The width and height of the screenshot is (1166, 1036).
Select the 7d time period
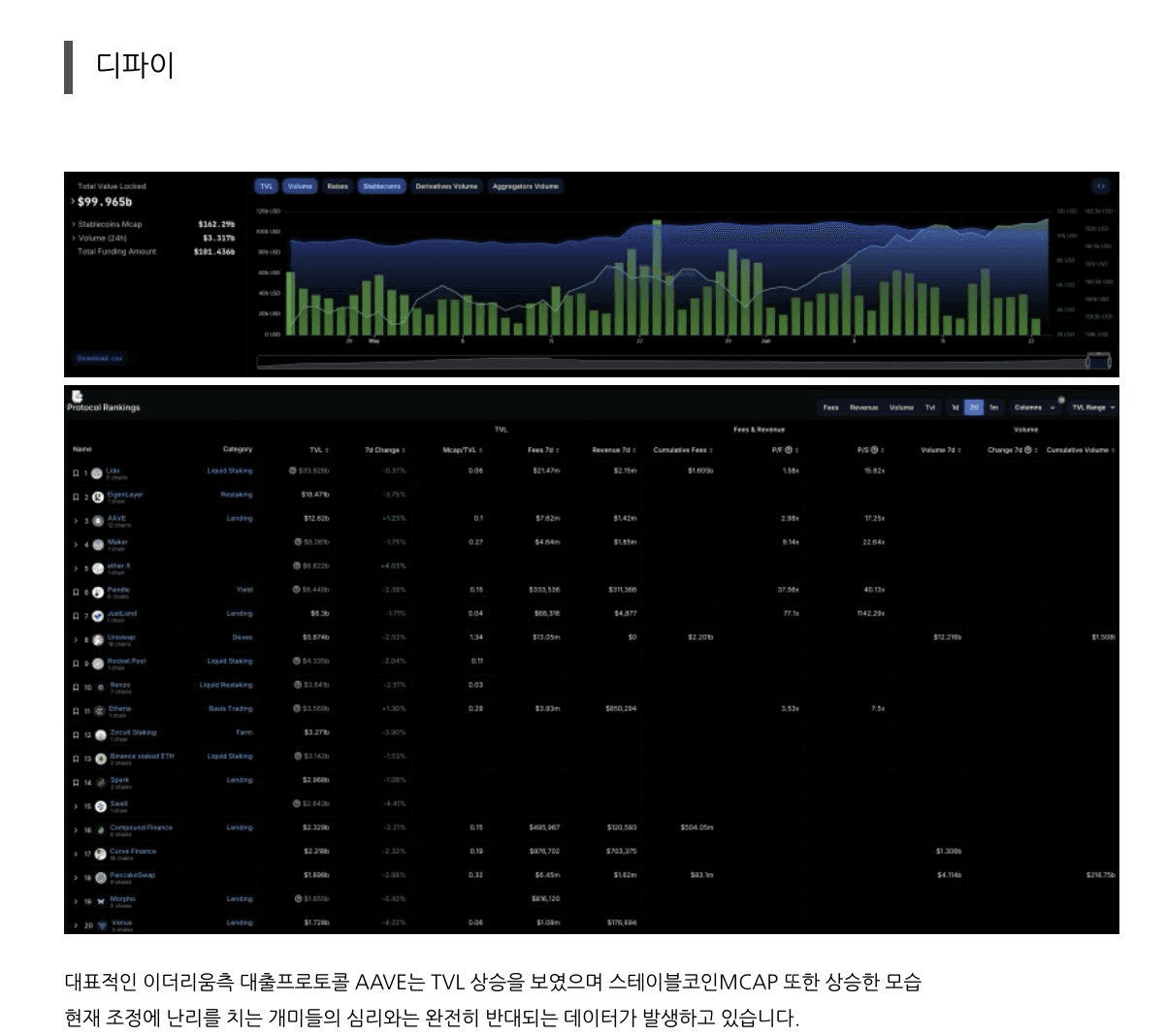974,407
